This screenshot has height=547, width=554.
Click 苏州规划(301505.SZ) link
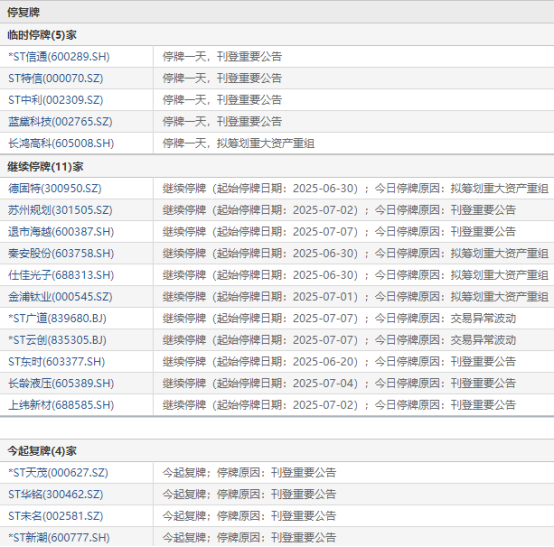(60, 210)
